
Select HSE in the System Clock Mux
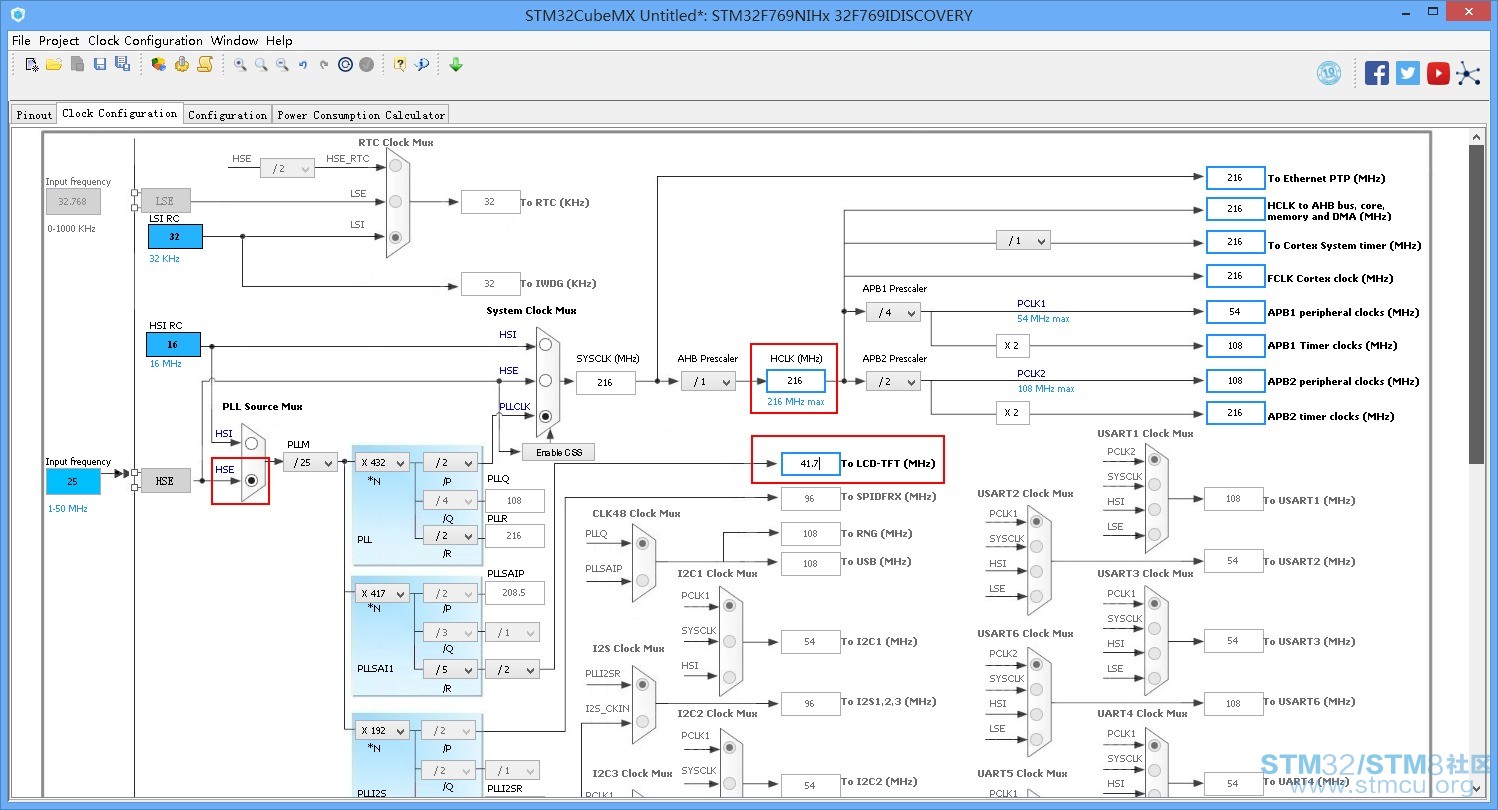click(x=545, y=380)
